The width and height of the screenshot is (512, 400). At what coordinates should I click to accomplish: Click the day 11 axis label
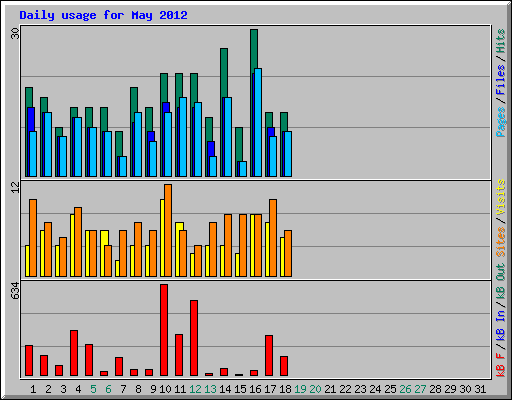(180, 389)
